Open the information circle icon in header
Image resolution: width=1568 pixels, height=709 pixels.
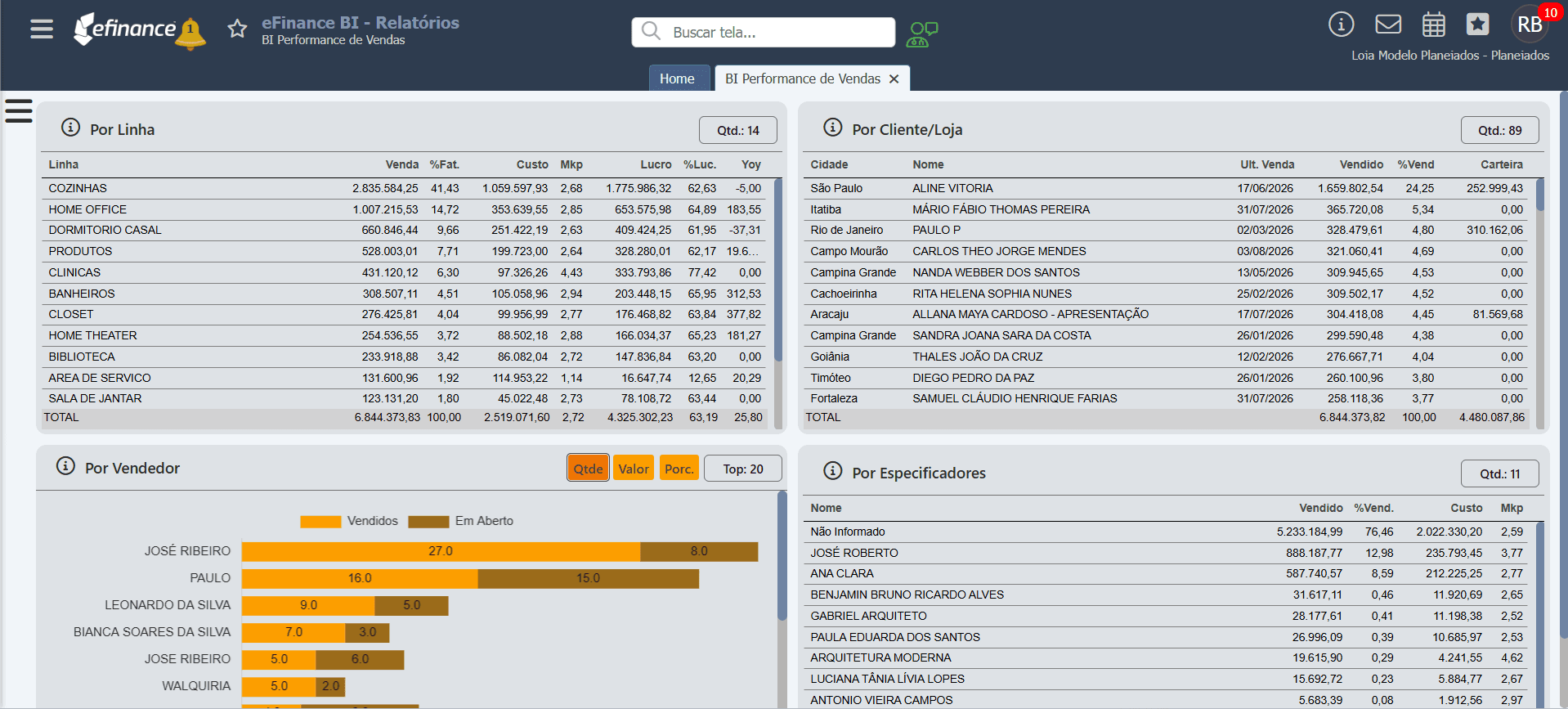click(x=1341, y=25)
